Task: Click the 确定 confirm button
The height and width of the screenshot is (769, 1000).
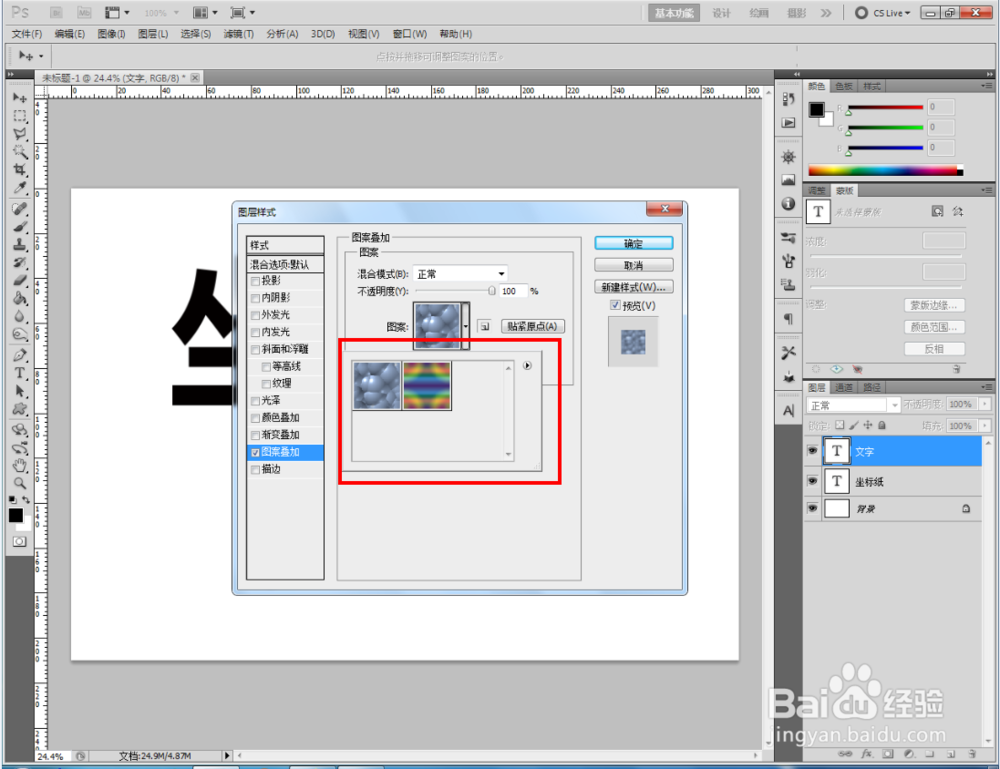Action: [632, 242]
